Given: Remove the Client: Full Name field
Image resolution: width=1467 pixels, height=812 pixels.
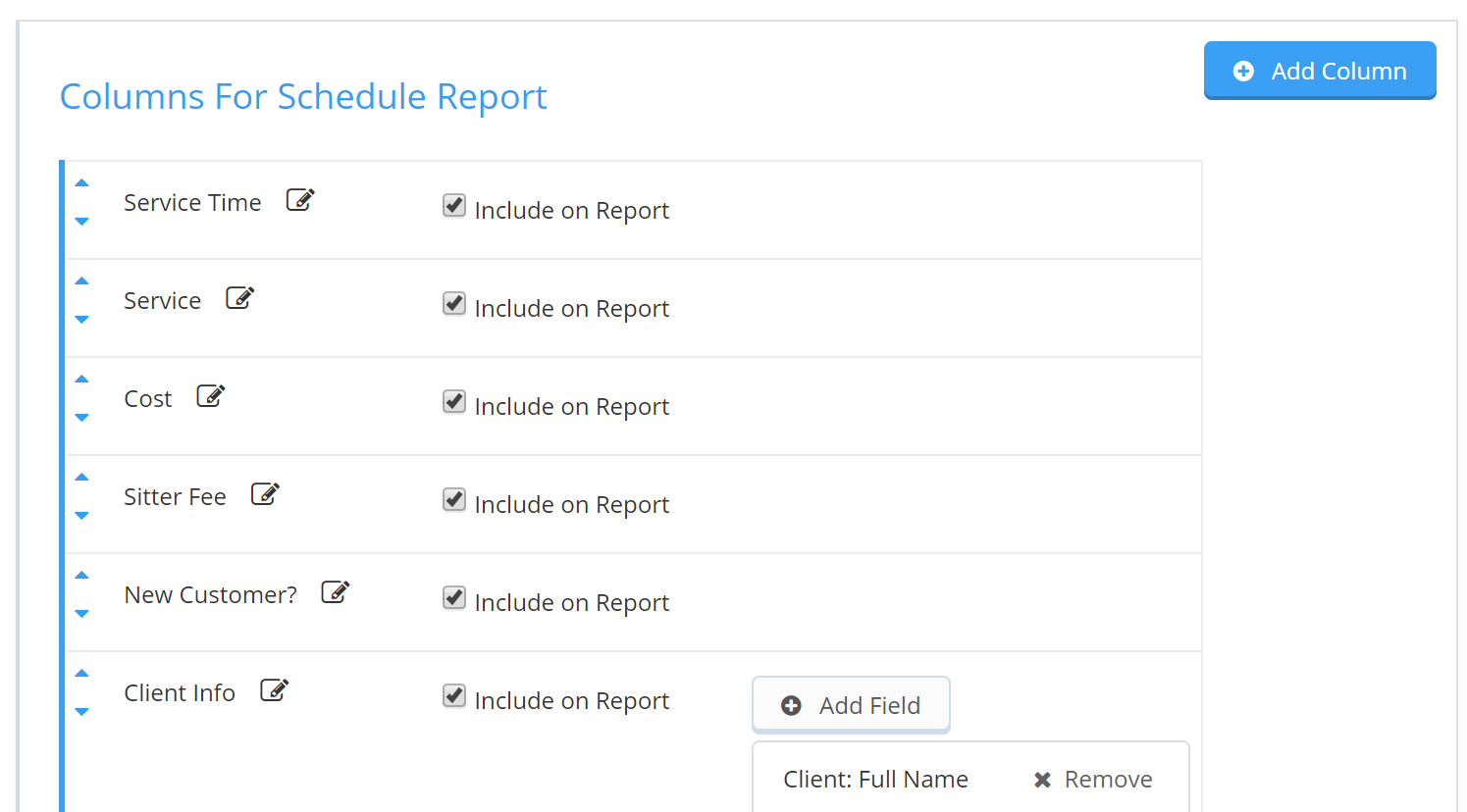Looking at the screenshot, I should (x=1093, y=780).
